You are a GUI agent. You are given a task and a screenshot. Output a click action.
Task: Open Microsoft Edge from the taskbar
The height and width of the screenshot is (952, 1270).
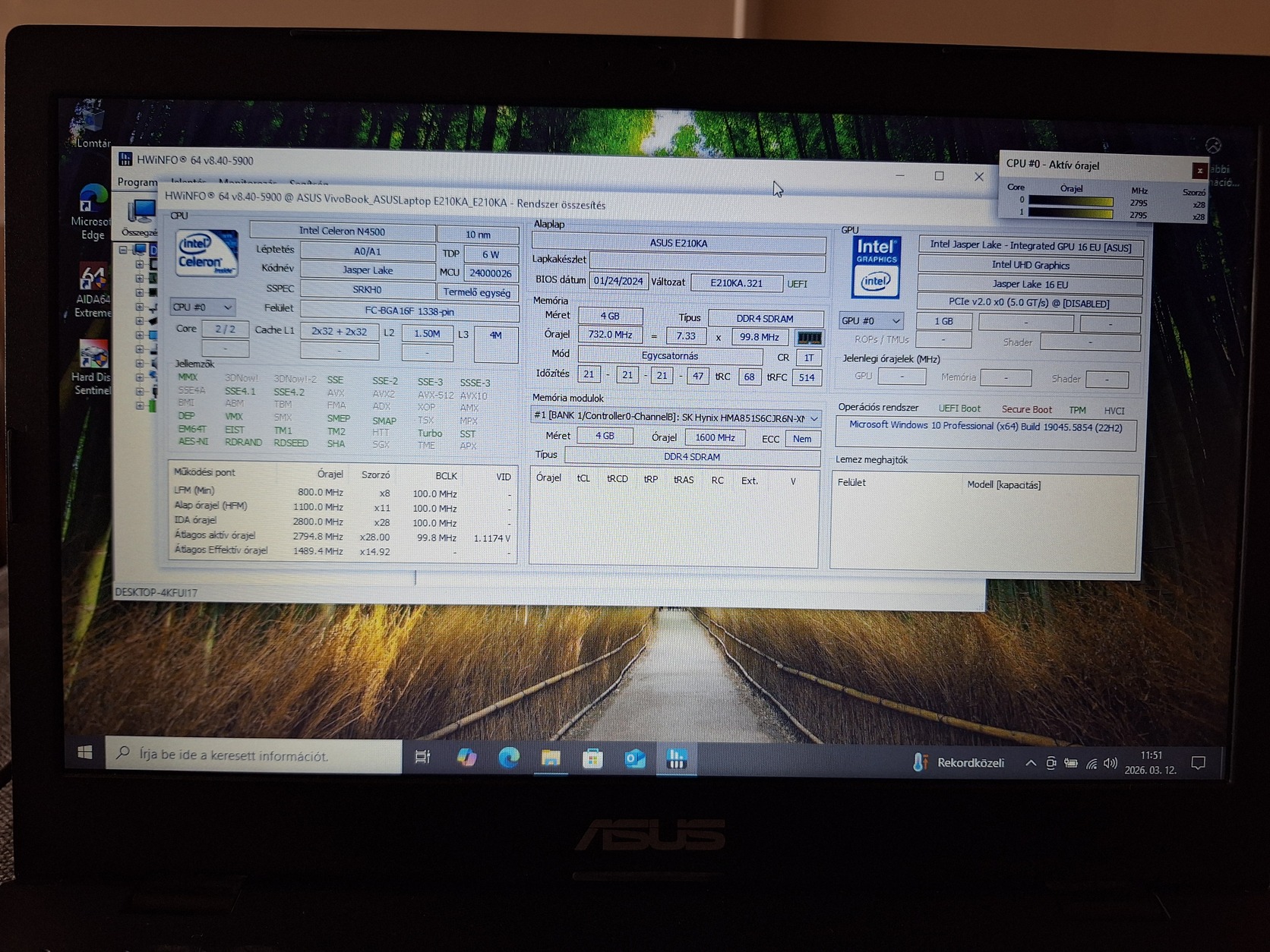pos(508,757)
